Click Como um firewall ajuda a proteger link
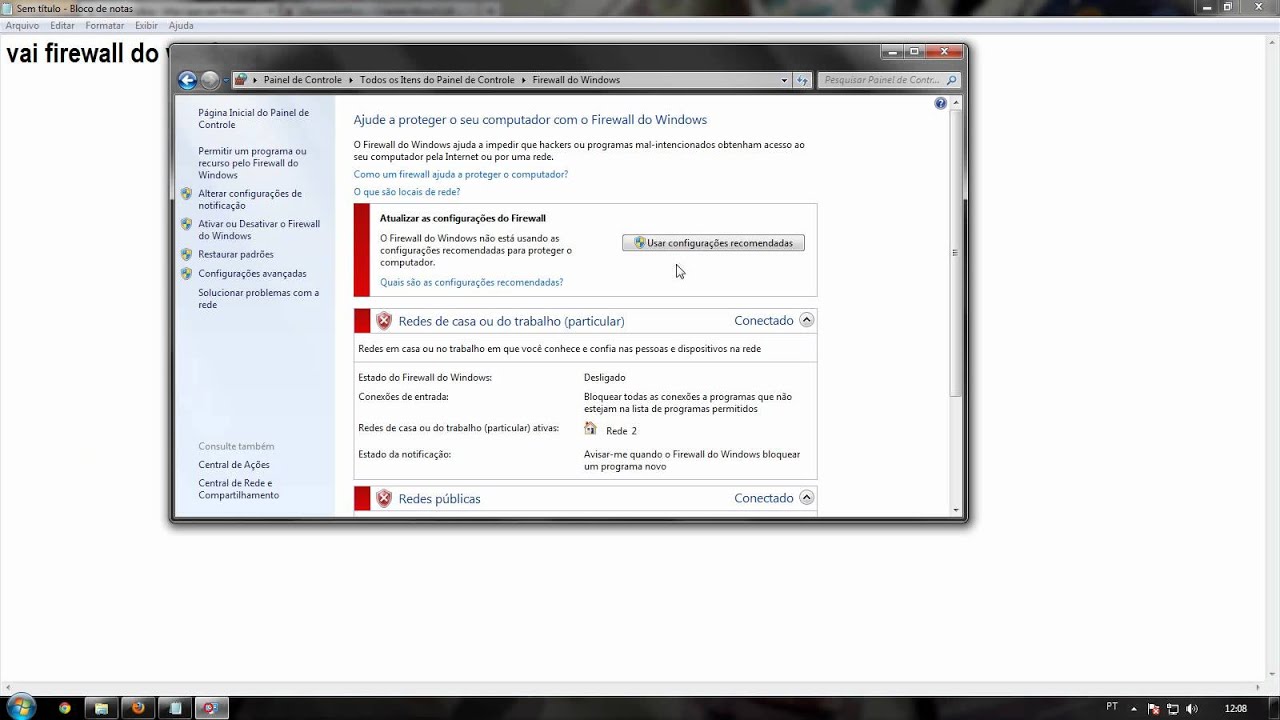 coord(461,174)
